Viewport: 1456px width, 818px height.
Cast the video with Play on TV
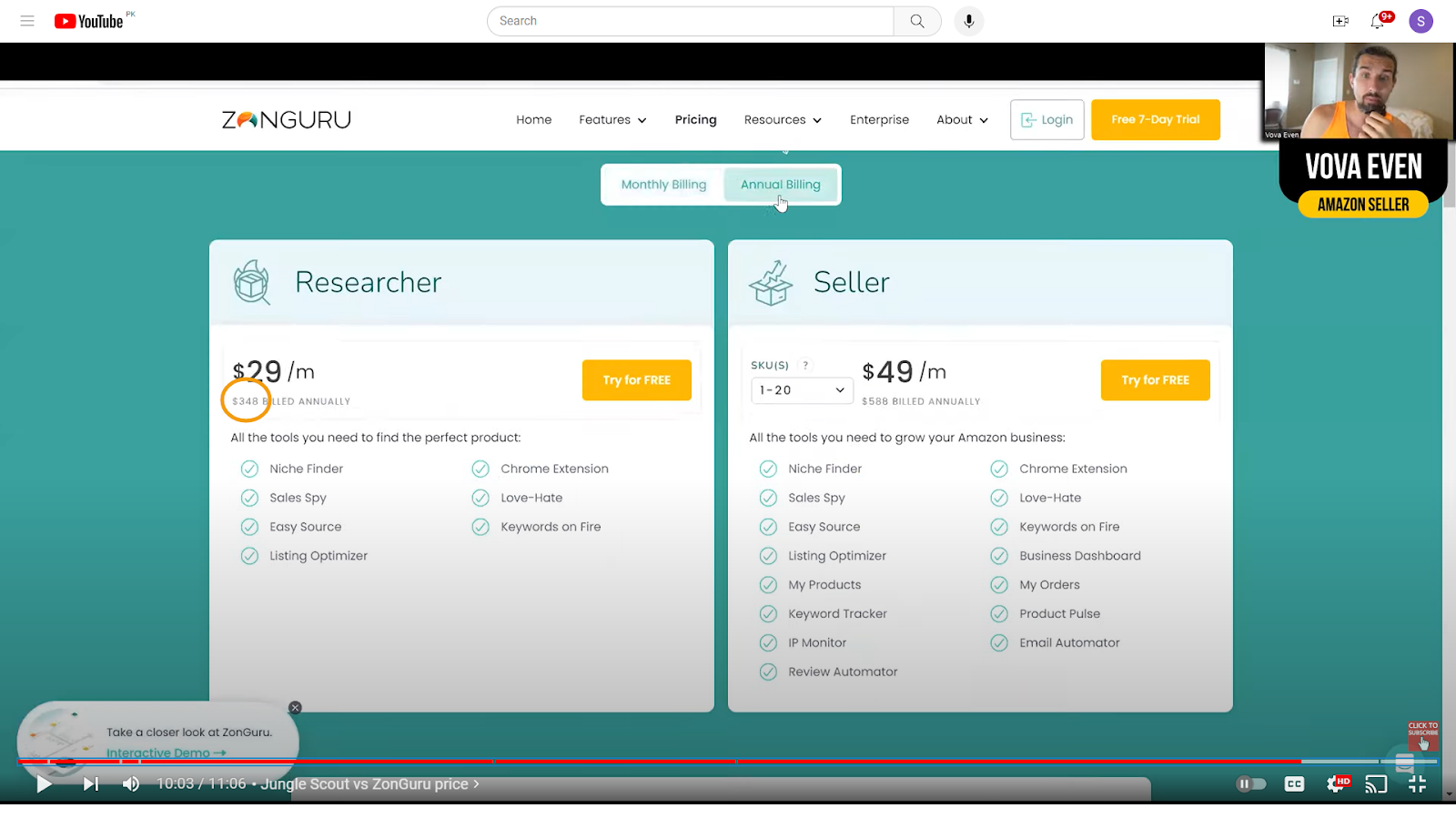[x=1376, y=784]
